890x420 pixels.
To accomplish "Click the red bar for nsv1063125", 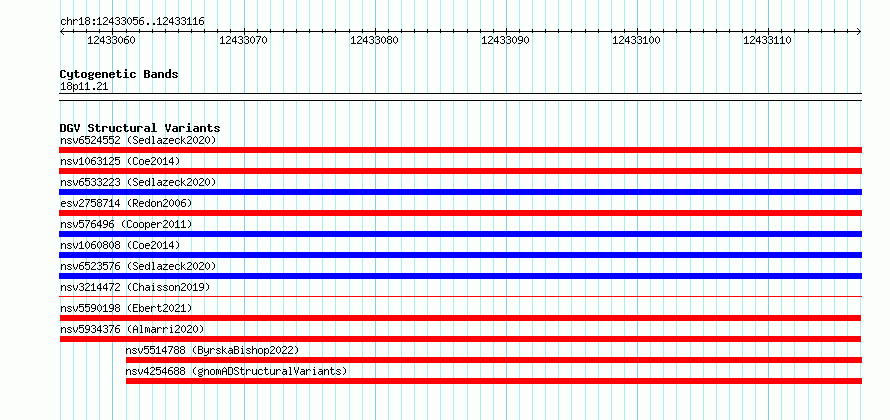I will (460, 171).
